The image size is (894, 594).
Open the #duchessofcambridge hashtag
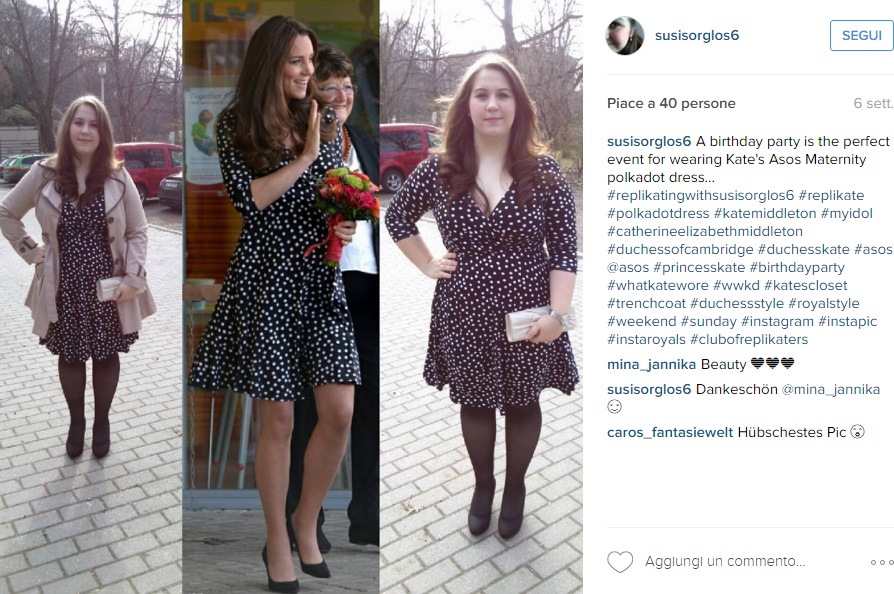pos(680,250)
